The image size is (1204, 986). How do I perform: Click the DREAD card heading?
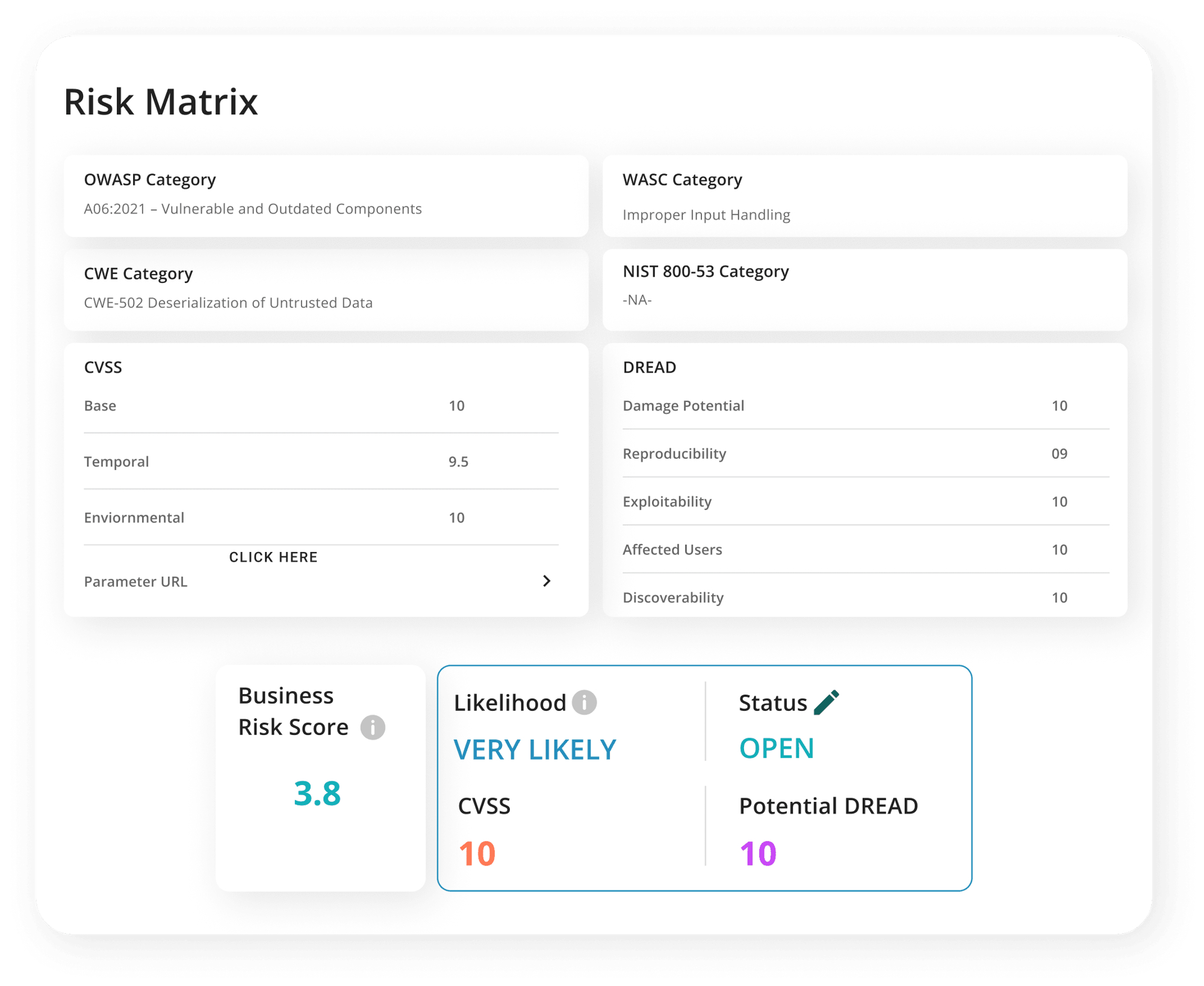[650, 367]
